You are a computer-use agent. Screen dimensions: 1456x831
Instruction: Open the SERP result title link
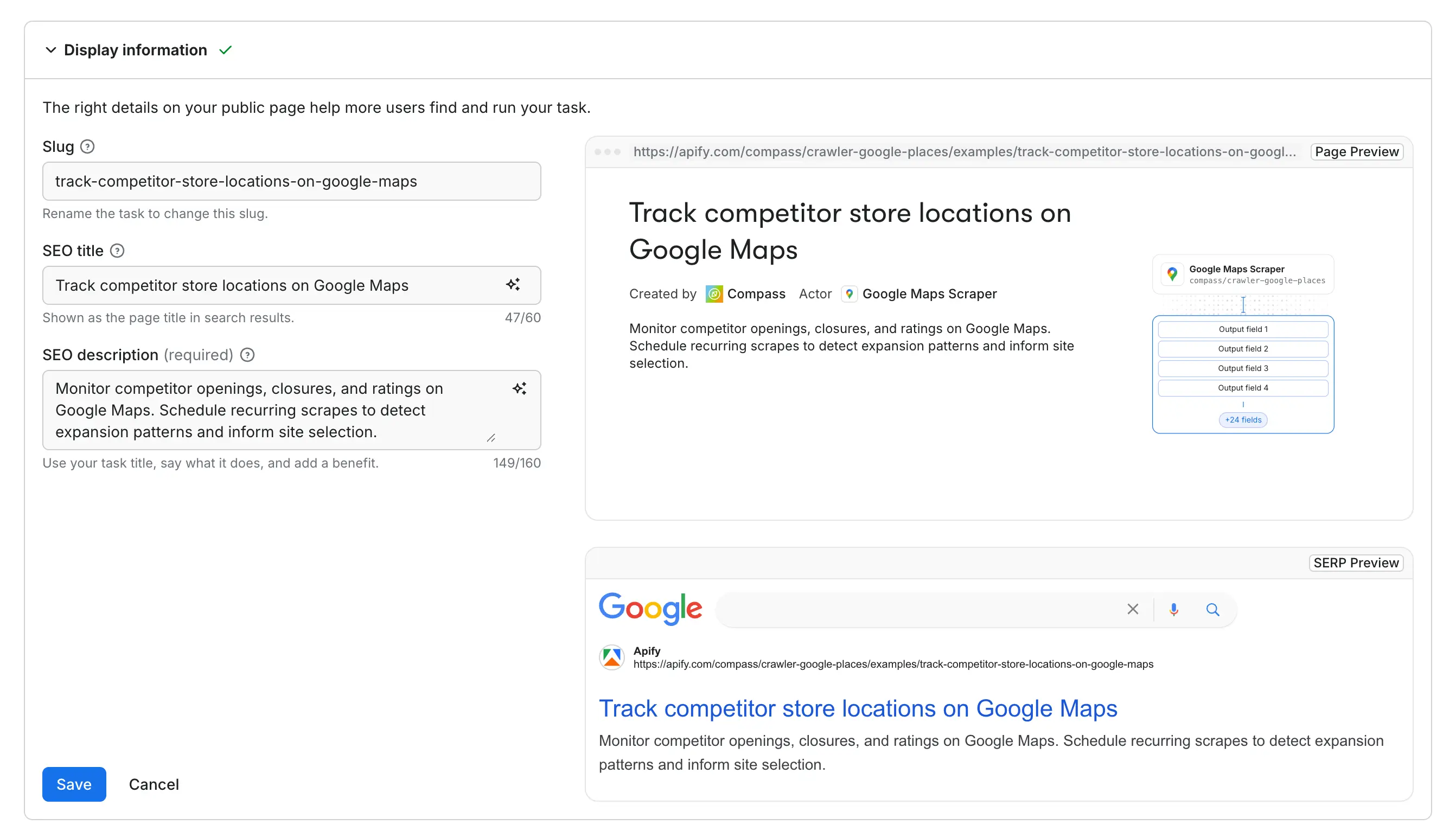[858, 708]
